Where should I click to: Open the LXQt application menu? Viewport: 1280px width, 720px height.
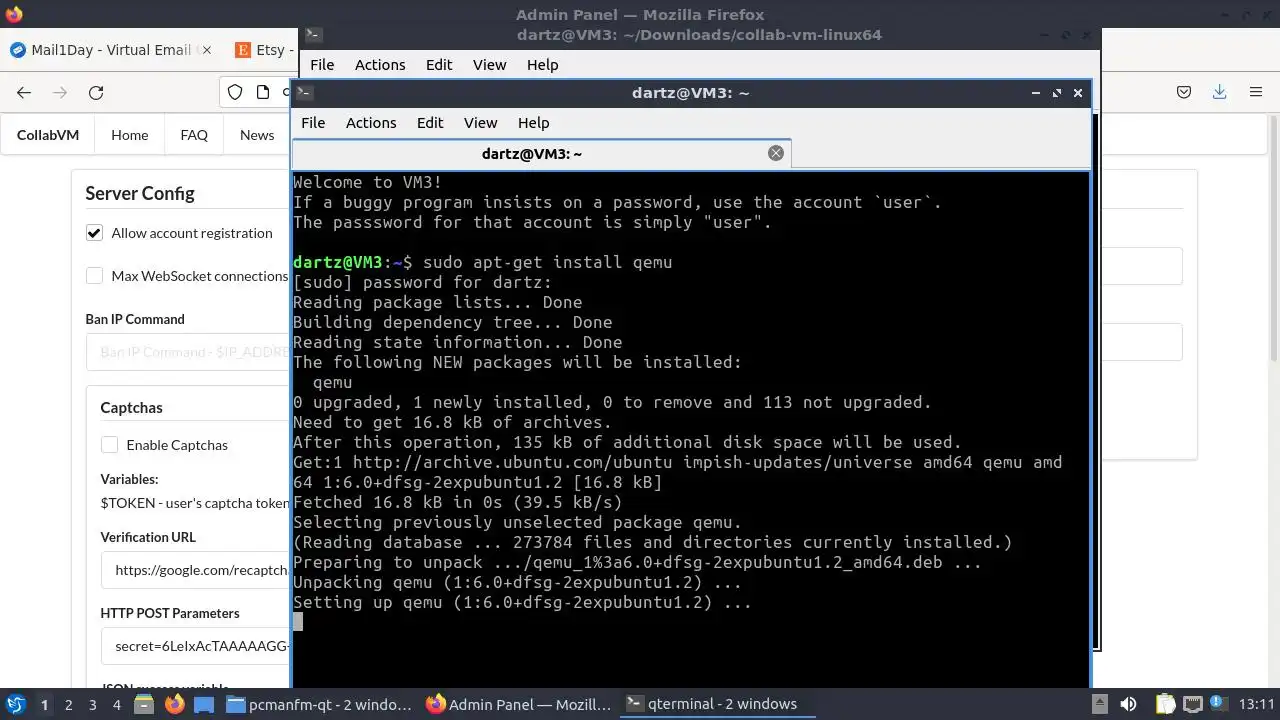click(x=15, y=704)
